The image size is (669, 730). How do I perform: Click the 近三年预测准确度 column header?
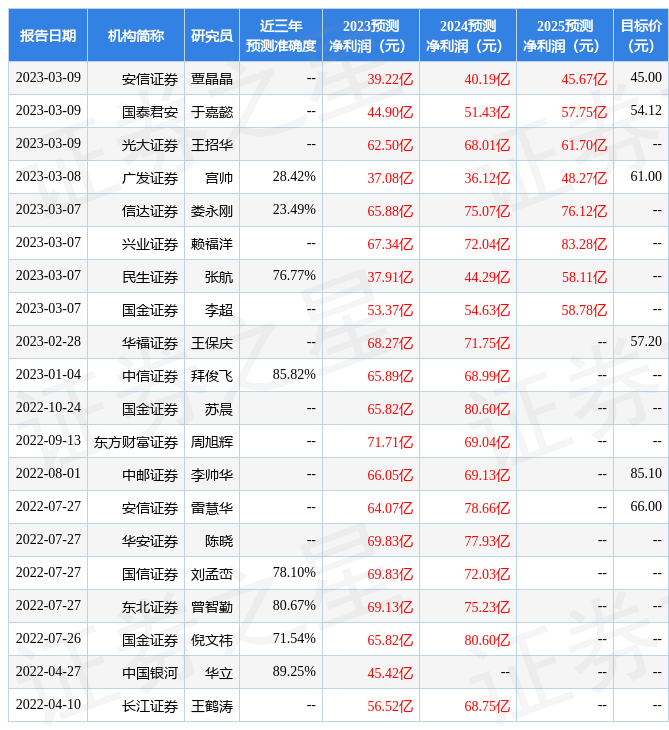[x=281, y=35]
